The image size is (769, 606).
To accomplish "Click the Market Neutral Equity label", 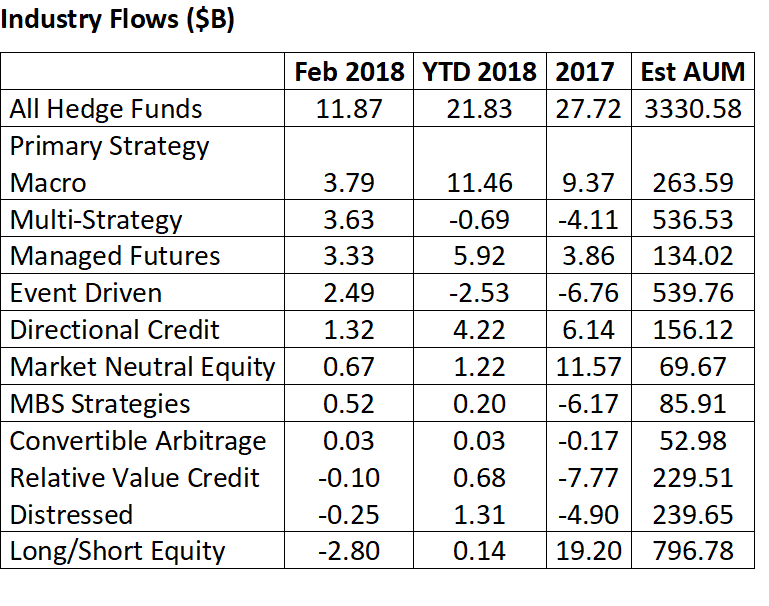I will pos(142,367).
